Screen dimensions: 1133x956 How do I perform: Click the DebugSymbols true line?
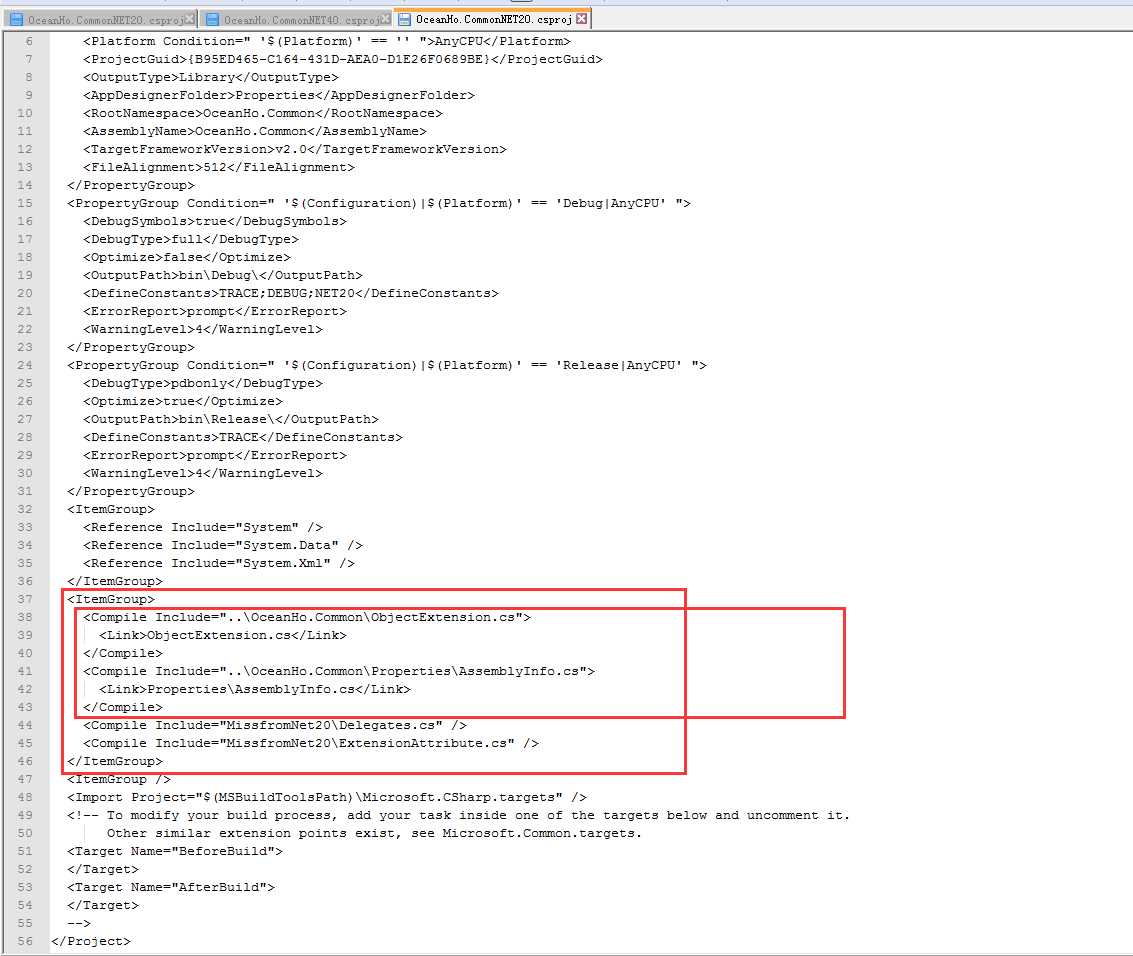(x=215, y=221)
